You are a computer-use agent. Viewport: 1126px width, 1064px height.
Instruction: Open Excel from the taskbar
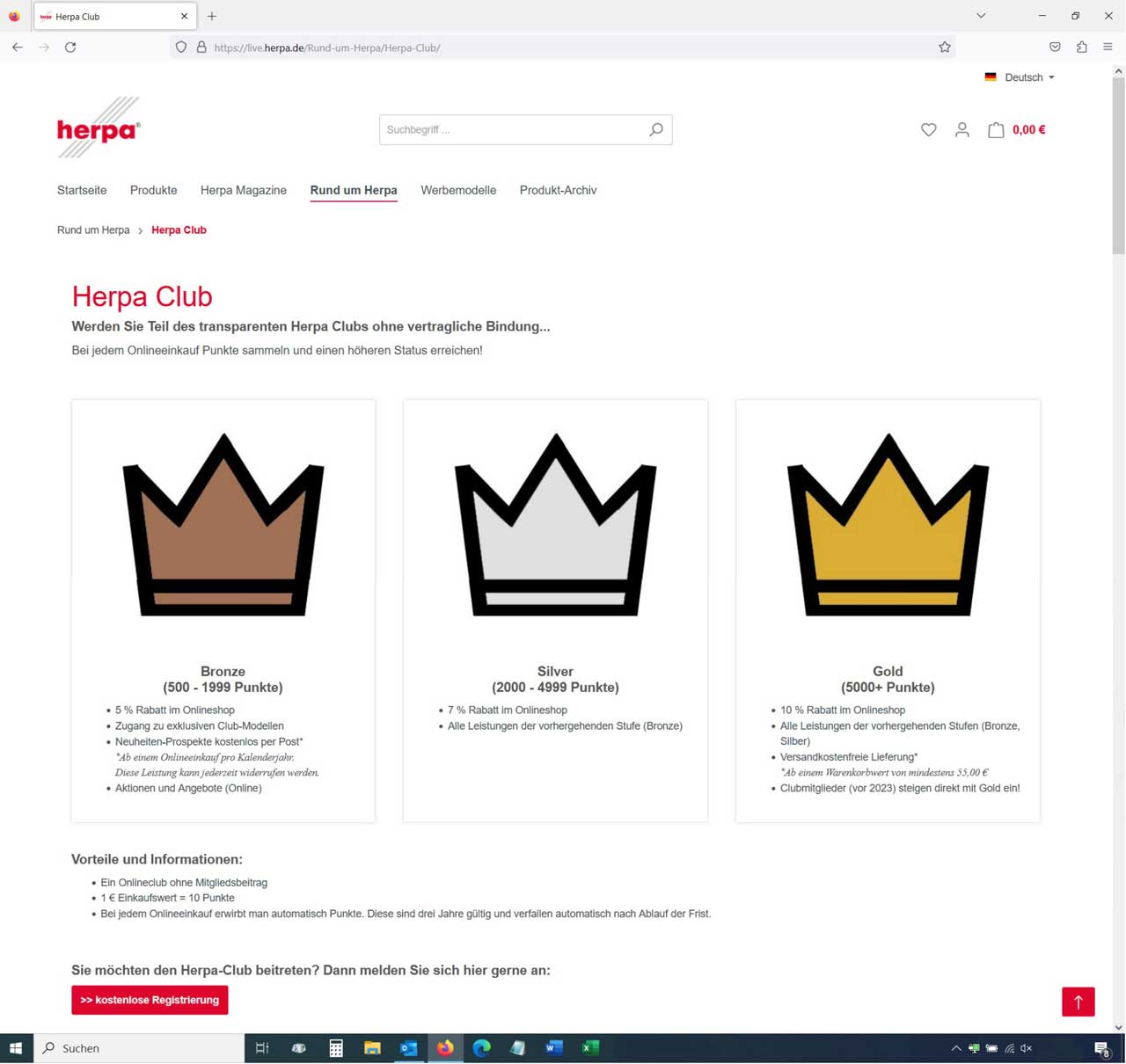(590, 1048)
